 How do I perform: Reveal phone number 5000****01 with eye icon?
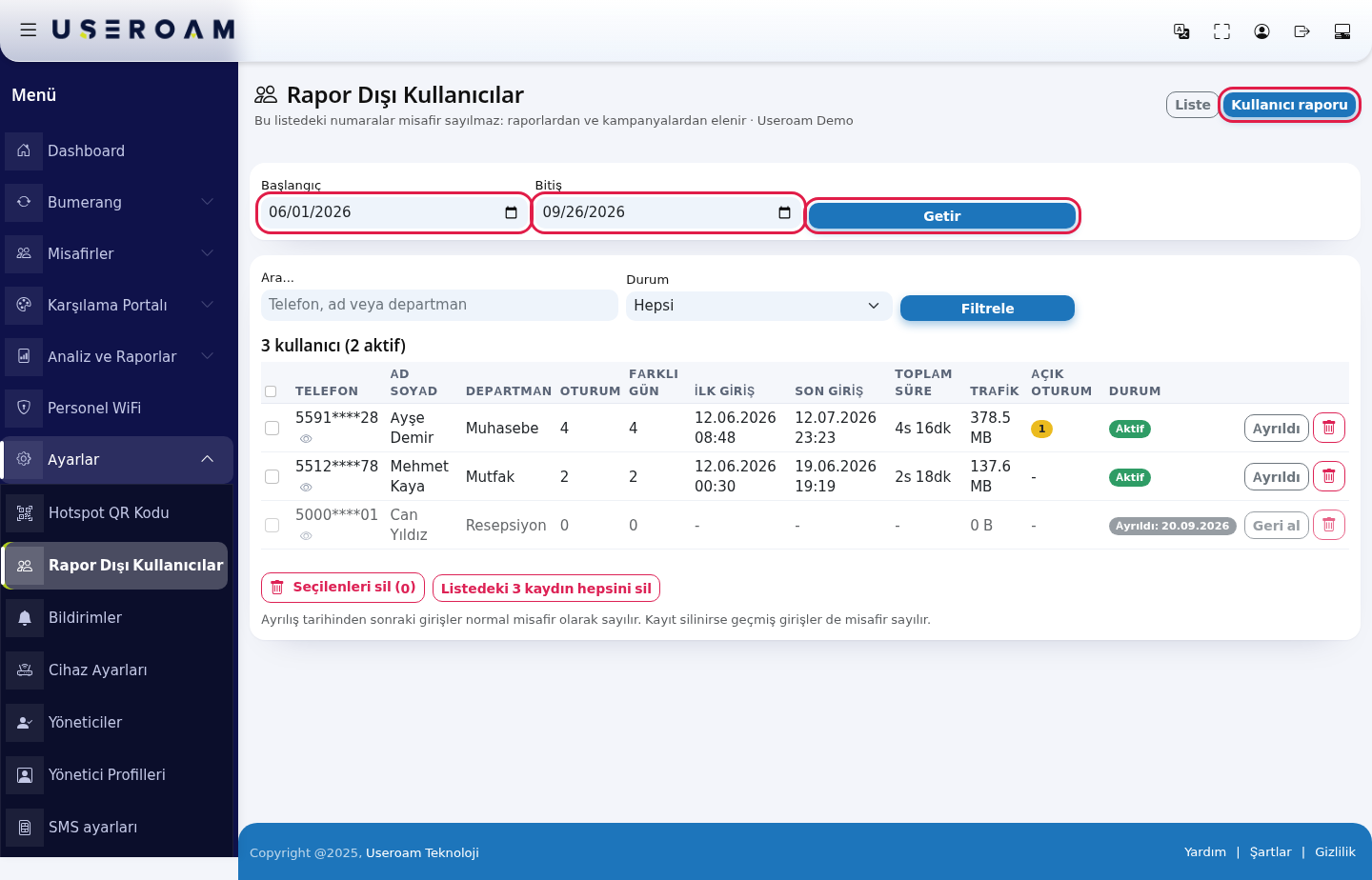click(x=306, y=536)
